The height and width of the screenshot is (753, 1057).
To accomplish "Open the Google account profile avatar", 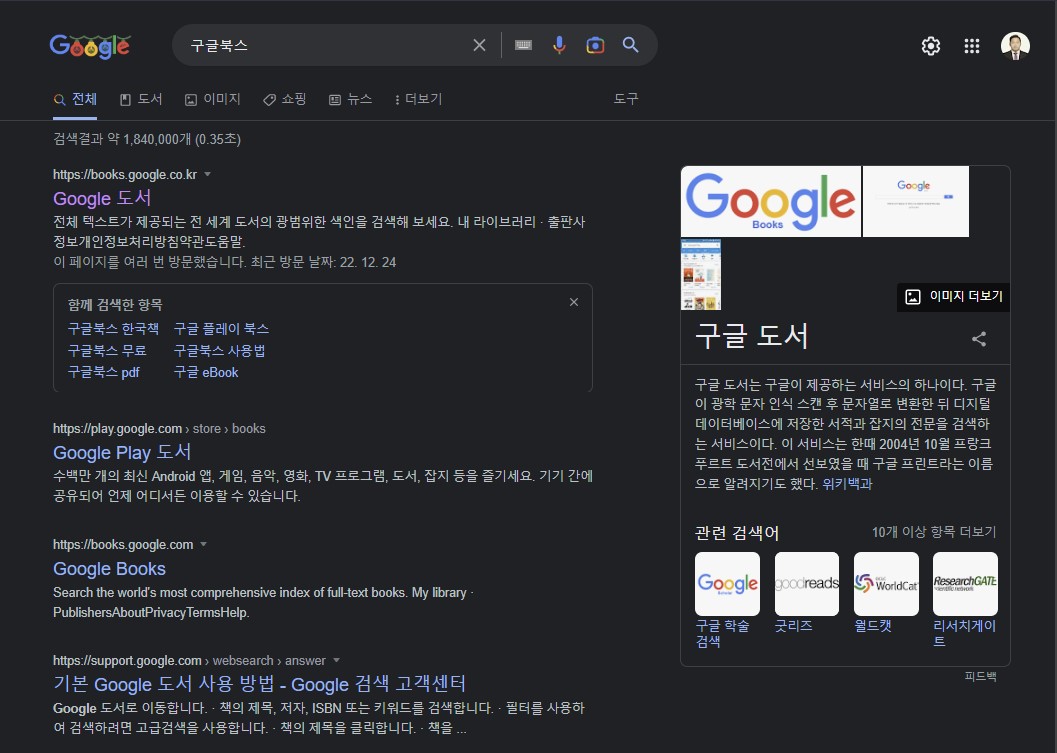I will [1015, 46].
